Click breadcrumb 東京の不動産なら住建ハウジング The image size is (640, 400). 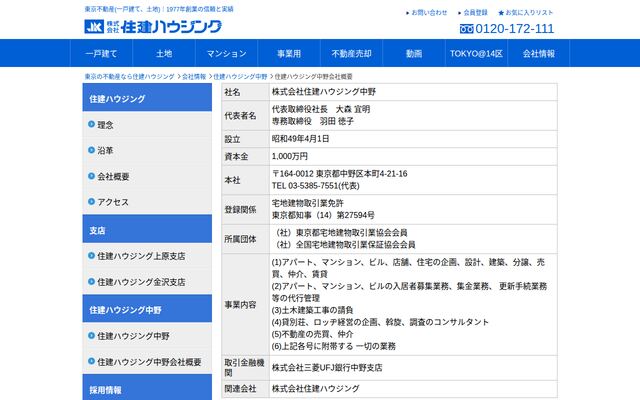tap(129, 76)
